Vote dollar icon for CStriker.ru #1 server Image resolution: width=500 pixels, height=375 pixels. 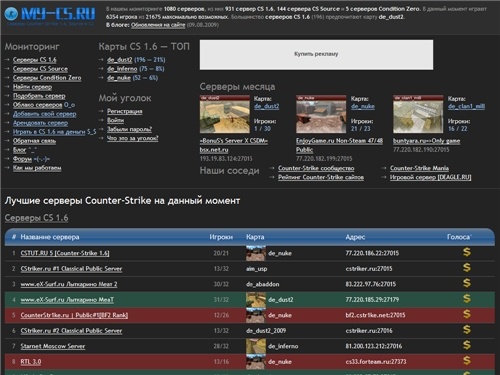coord(467,268)
